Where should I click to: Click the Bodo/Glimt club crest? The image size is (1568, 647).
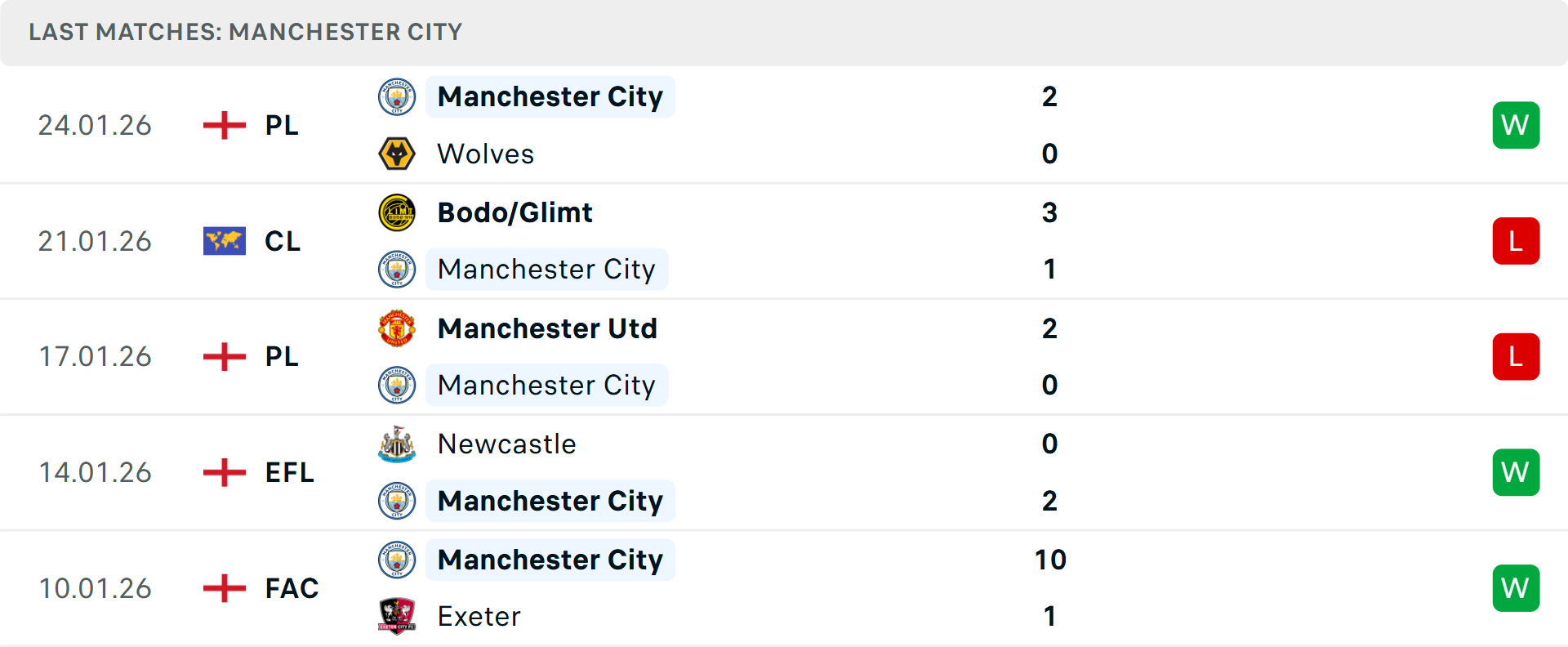pyautogui.click(x=397, y=212)
